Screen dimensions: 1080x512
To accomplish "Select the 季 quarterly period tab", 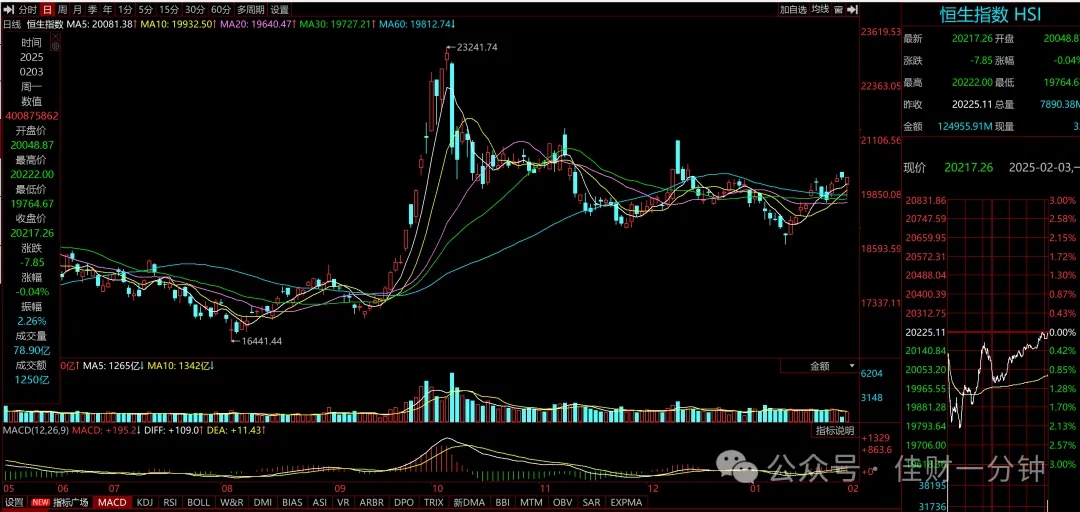I will pyautogui.click(x=92, y=10).
